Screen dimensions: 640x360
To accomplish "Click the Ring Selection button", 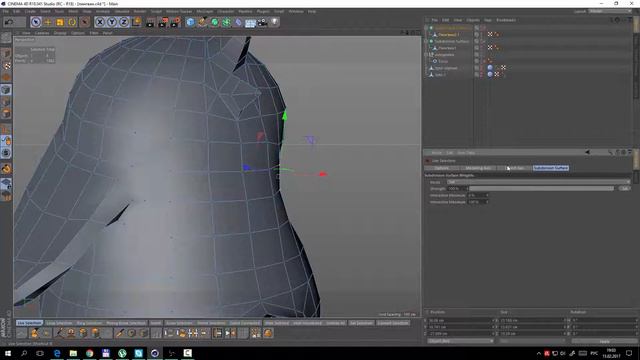I will point(89,323).
